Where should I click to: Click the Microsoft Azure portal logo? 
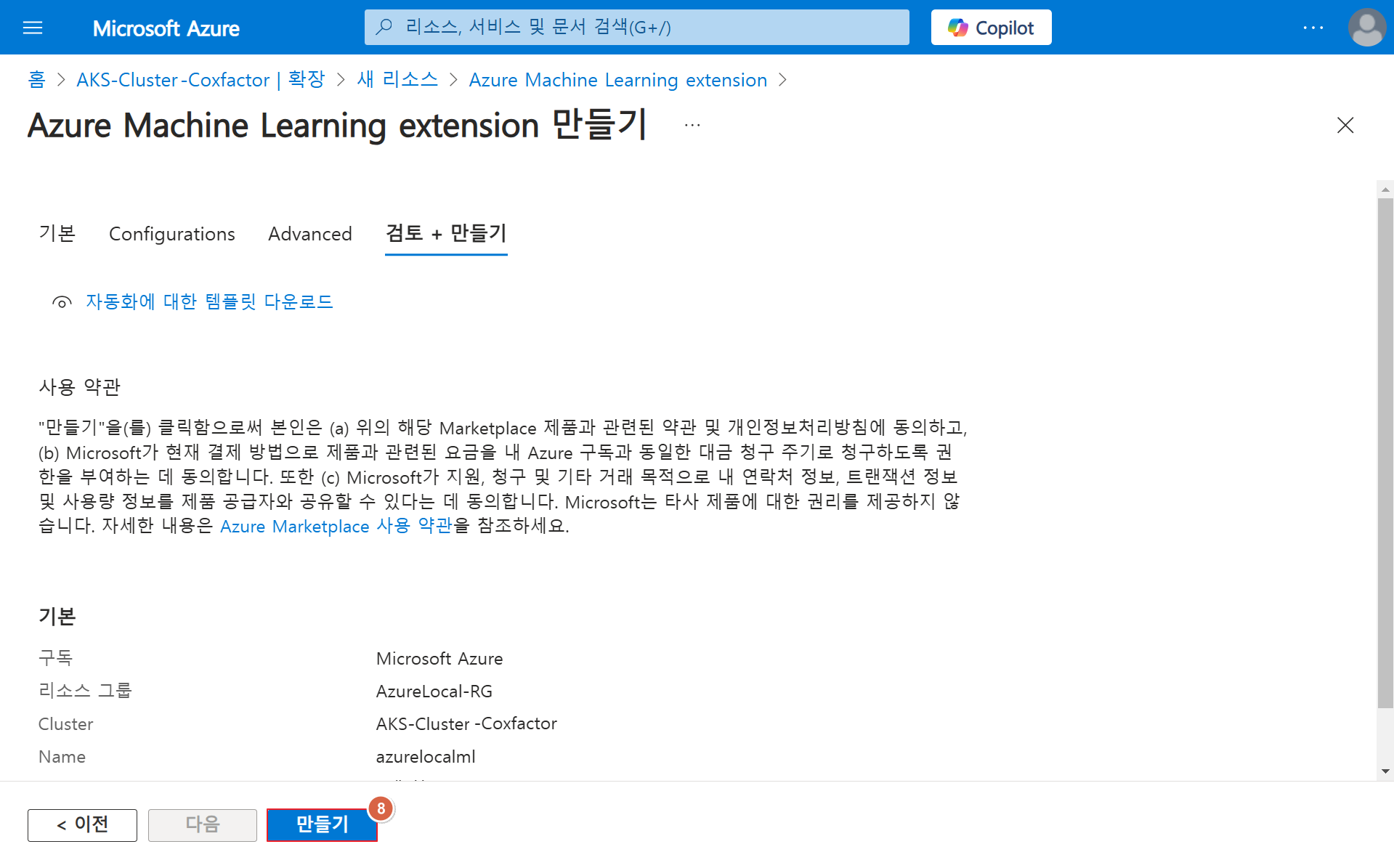click(166, 28)
